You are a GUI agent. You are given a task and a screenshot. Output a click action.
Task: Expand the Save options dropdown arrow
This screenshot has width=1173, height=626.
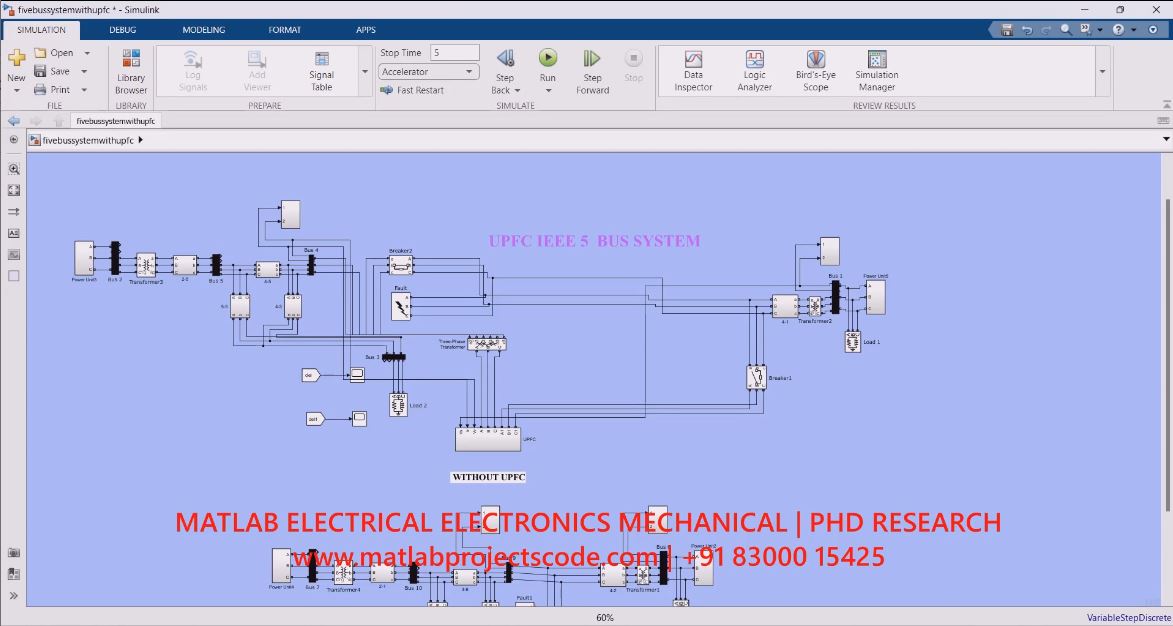[85, 72]
